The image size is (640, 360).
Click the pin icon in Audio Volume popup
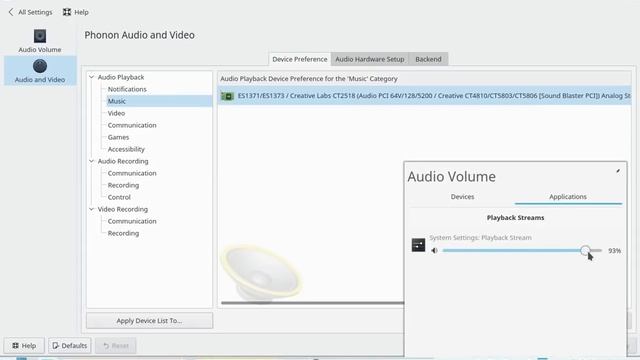point(618,171)
